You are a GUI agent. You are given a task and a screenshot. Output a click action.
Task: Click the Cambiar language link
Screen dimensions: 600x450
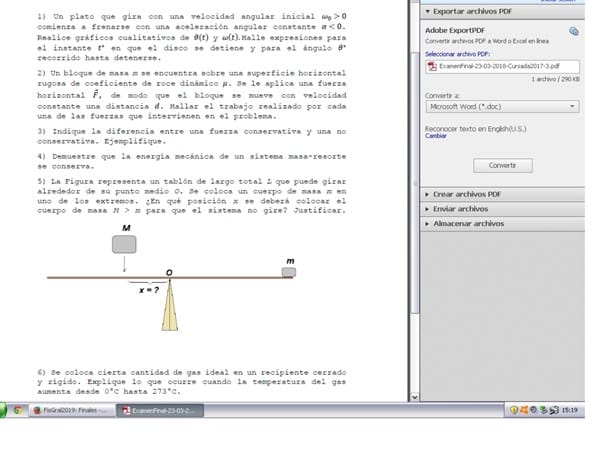pyautogui.click(x=435, y=136)
